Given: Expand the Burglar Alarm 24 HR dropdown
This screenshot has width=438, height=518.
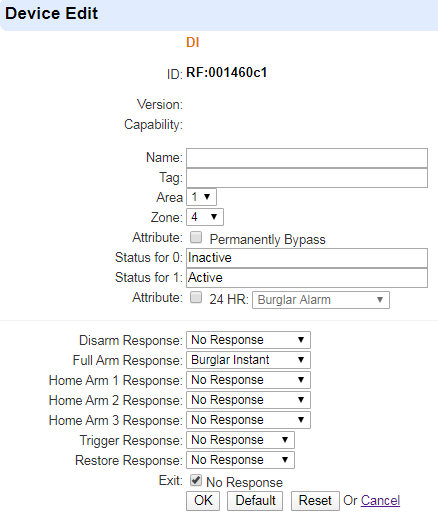Looking at the screenshot, I should tap(321, 300).
